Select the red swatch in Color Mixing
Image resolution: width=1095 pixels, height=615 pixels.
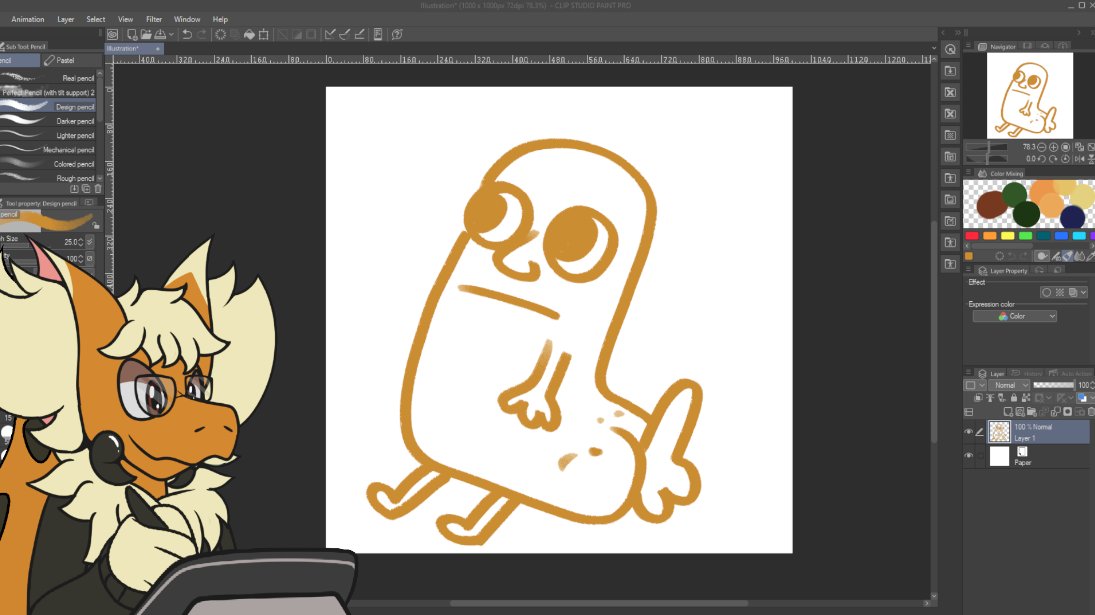coord(972,236)
